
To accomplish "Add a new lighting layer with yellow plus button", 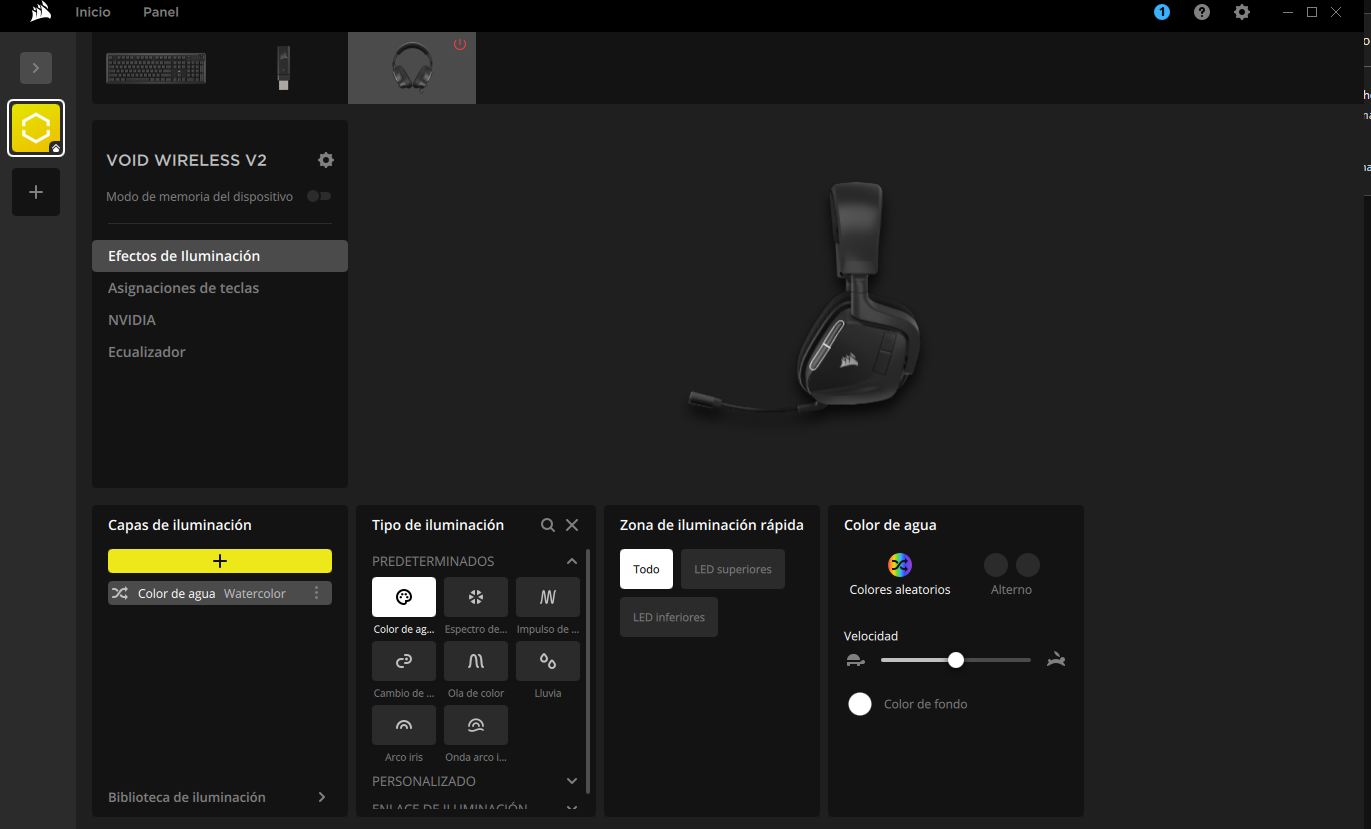I will click(220, 561).
